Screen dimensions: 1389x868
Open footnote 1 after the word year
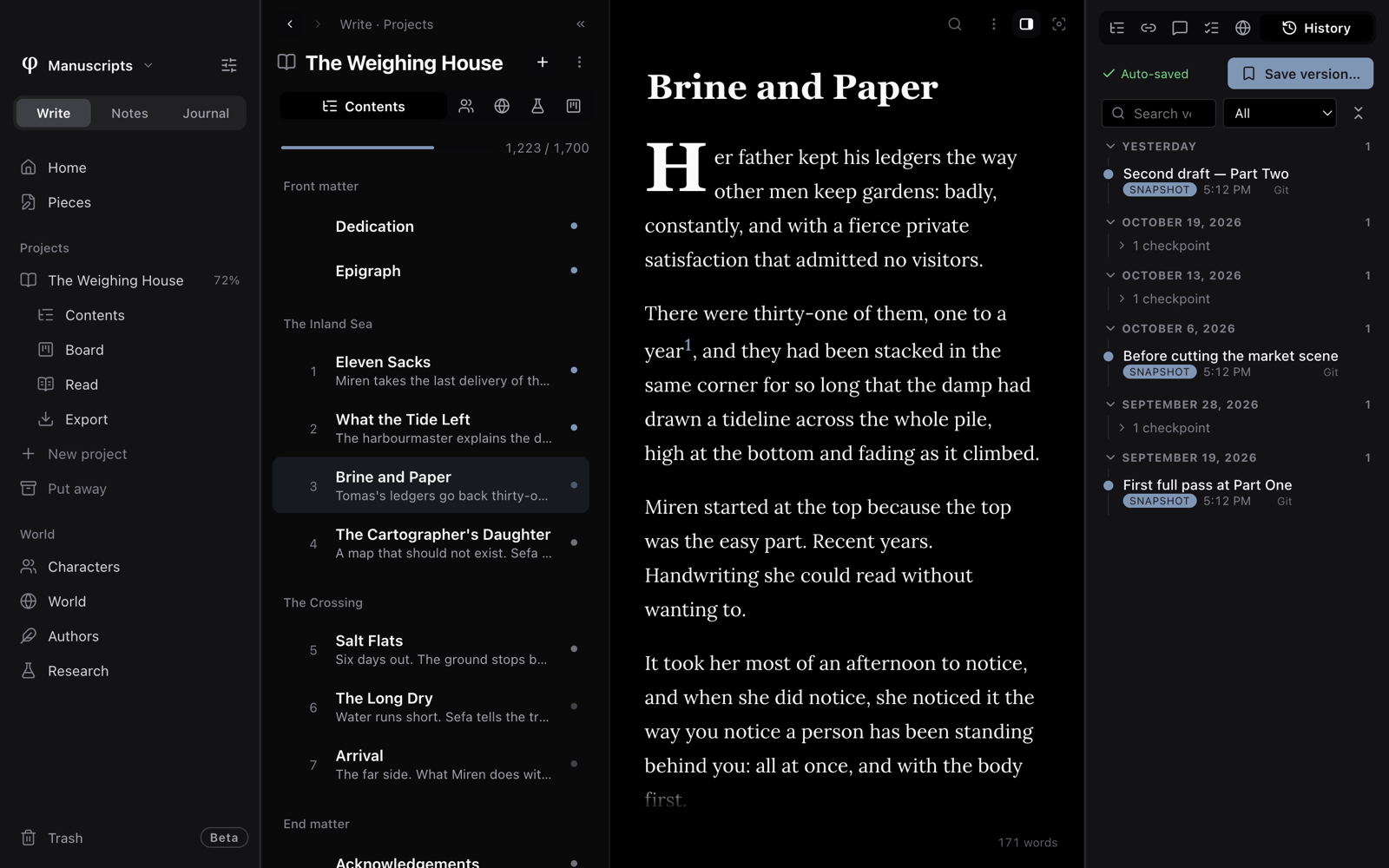[688, 345]
